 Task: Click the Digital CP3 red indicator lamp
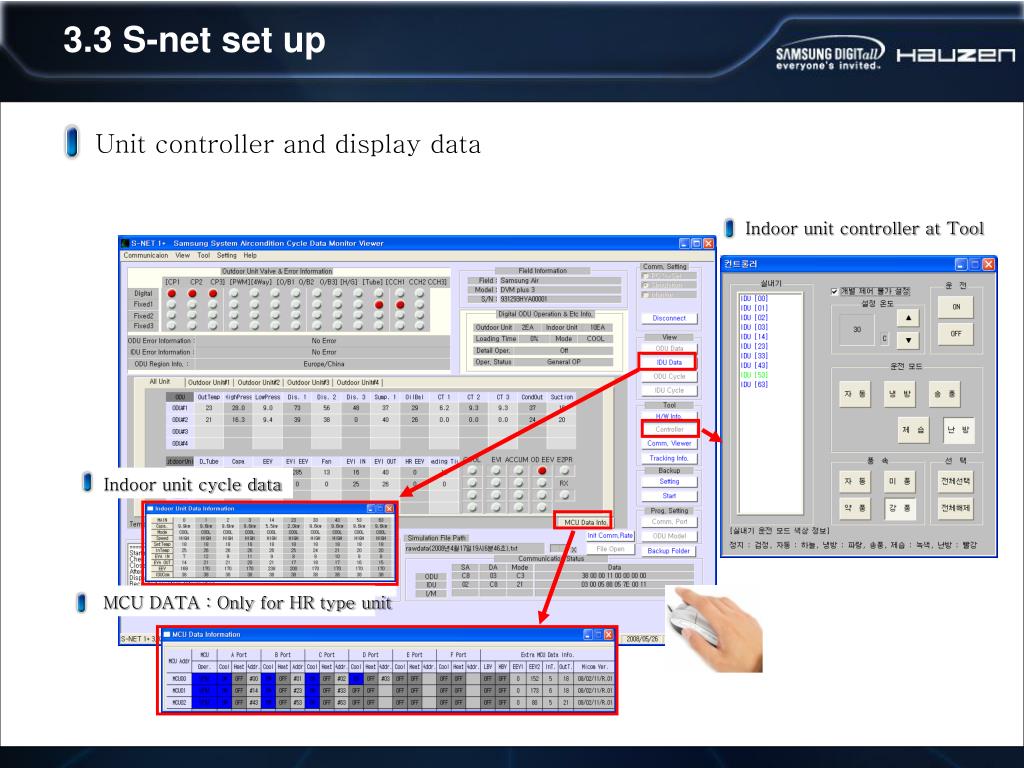tap(213, 293)
